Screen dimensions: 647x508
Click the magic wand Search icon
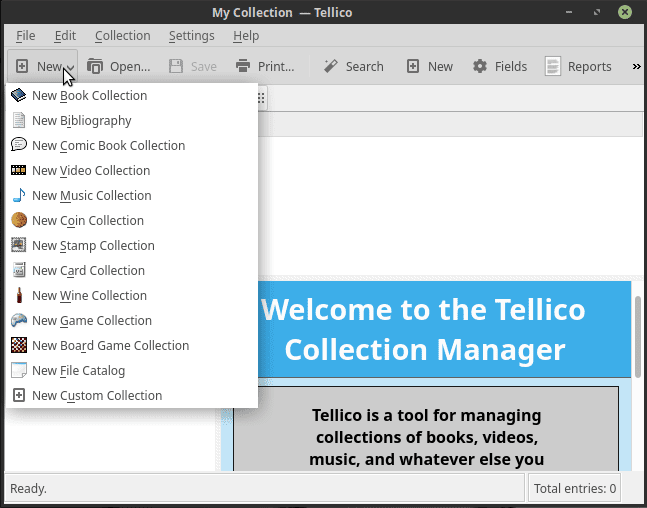click(x=331, y=66)
